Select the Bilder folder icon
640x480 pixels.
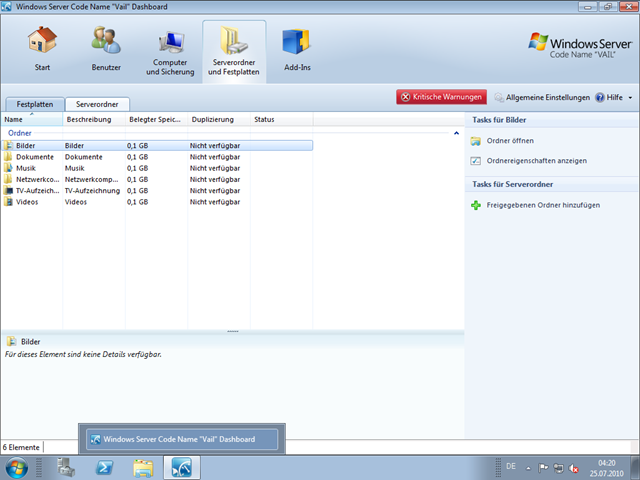(8, 145)
